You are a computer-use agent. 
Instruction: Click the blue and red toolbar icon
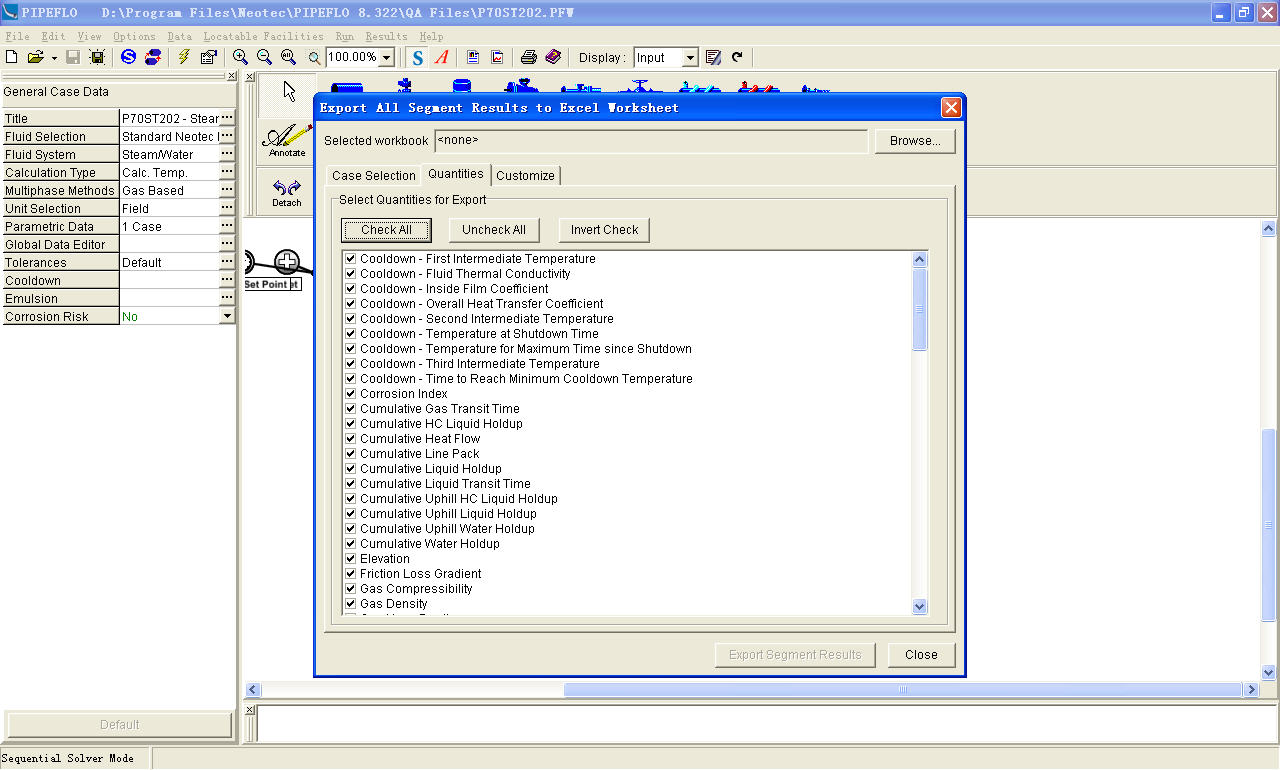(x=153, y=57)
